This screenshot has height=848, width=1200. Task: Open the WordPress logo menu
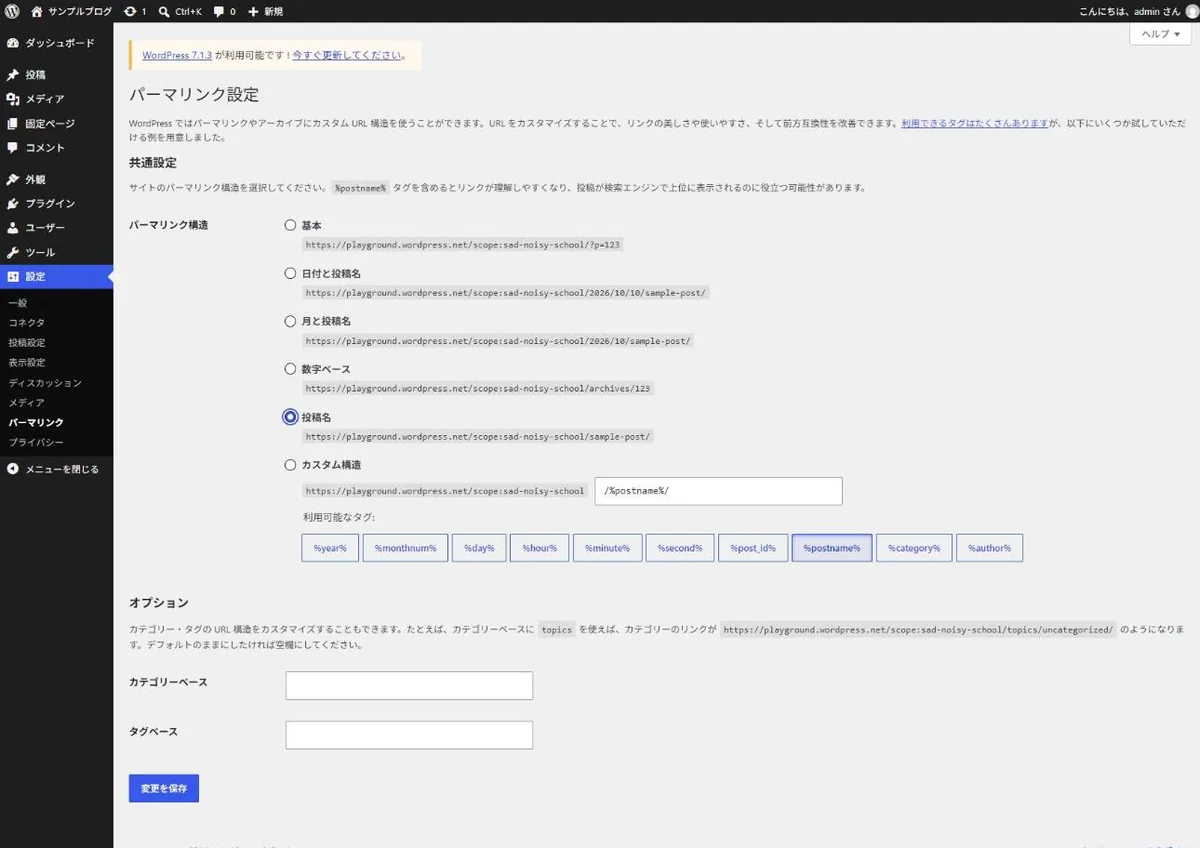(x=12, y=11)
